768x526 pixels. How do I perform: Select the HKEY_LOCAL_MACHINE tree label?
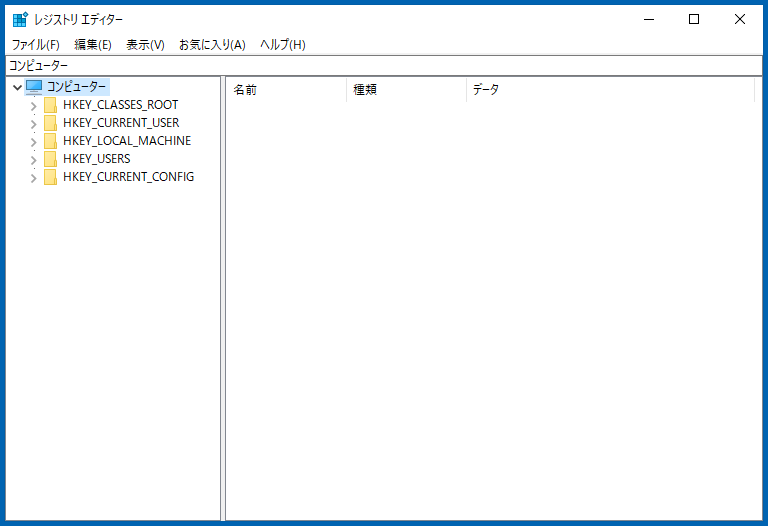coord(126,141)
